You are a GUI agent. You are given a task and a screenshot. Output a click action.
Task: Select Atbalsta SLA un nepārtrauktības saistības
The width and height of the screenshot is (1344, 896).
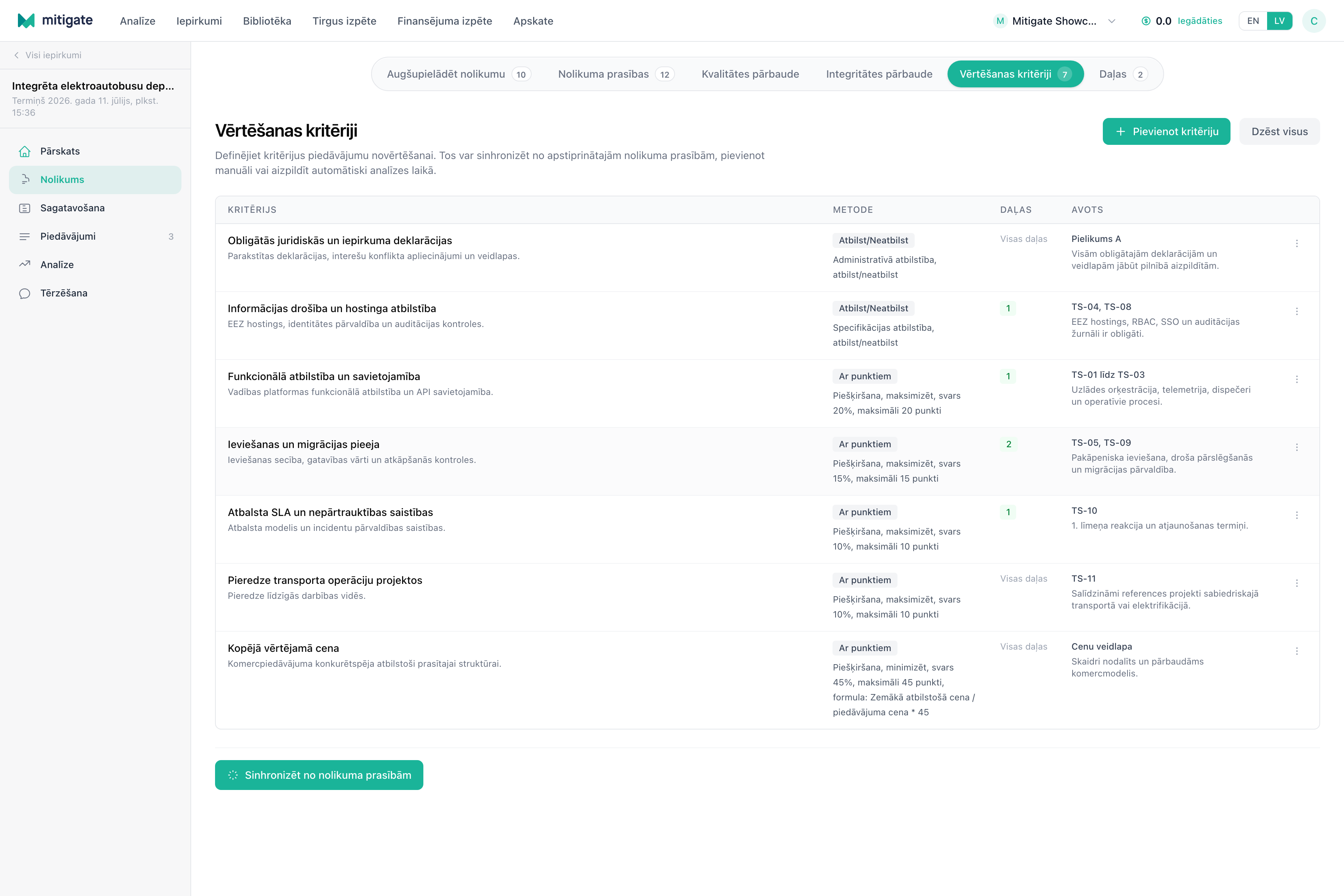pyautogui.click(x=330, y=513)
